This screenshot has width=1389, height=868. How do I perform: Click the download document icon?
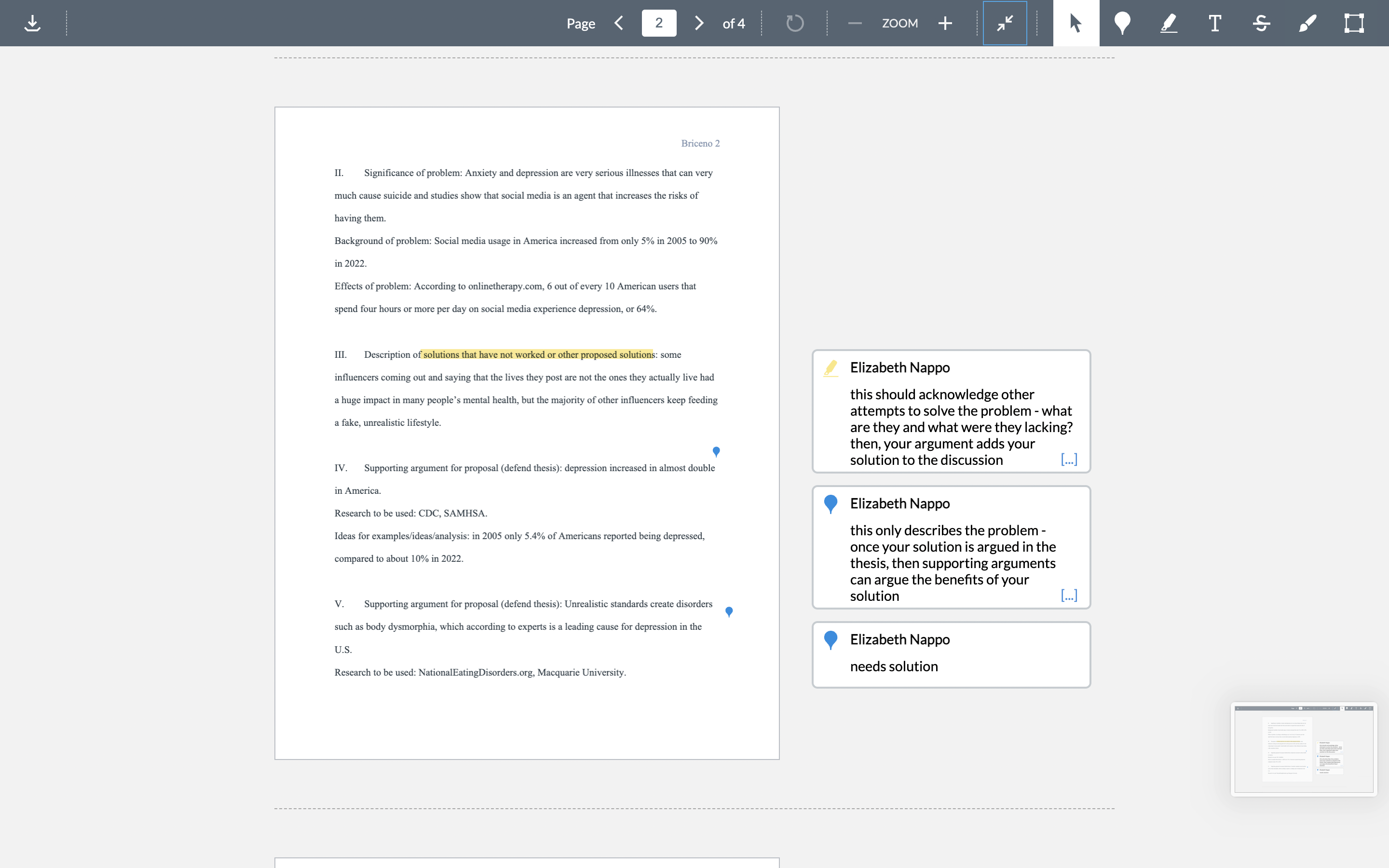tap(33, 23)
